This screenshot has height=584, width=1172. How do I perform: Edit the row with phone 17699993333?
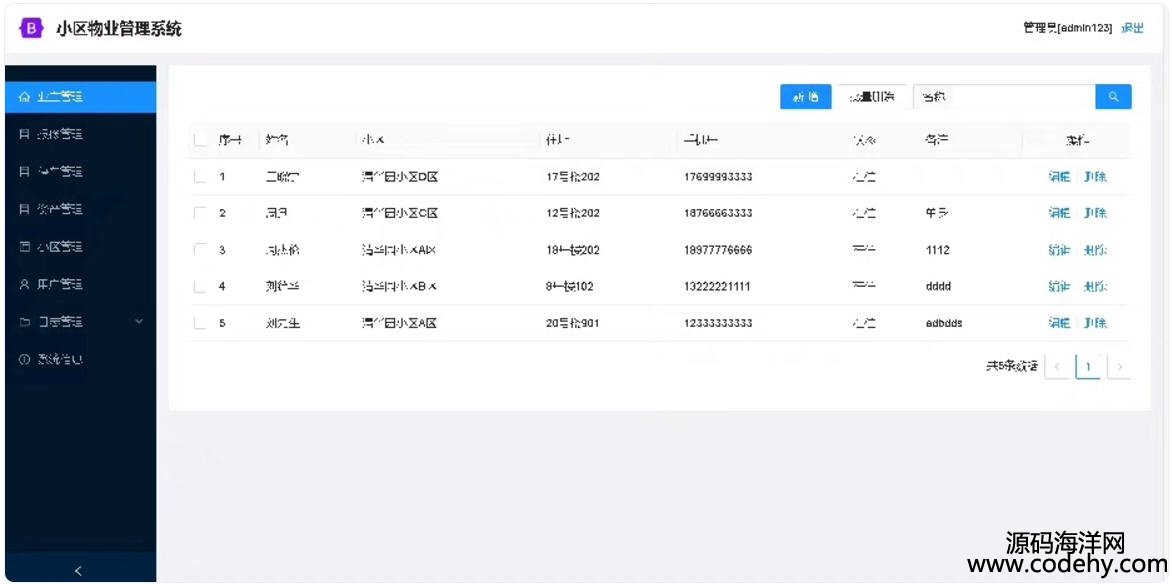point(1059,177)
